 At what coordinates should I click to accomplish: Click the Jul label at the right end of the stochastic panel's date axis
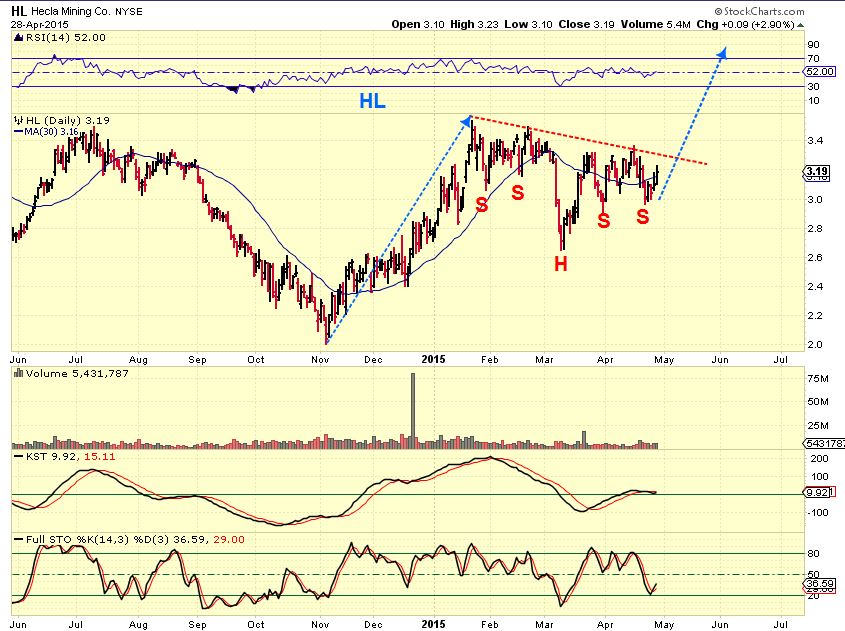click(x=780, y=624)
